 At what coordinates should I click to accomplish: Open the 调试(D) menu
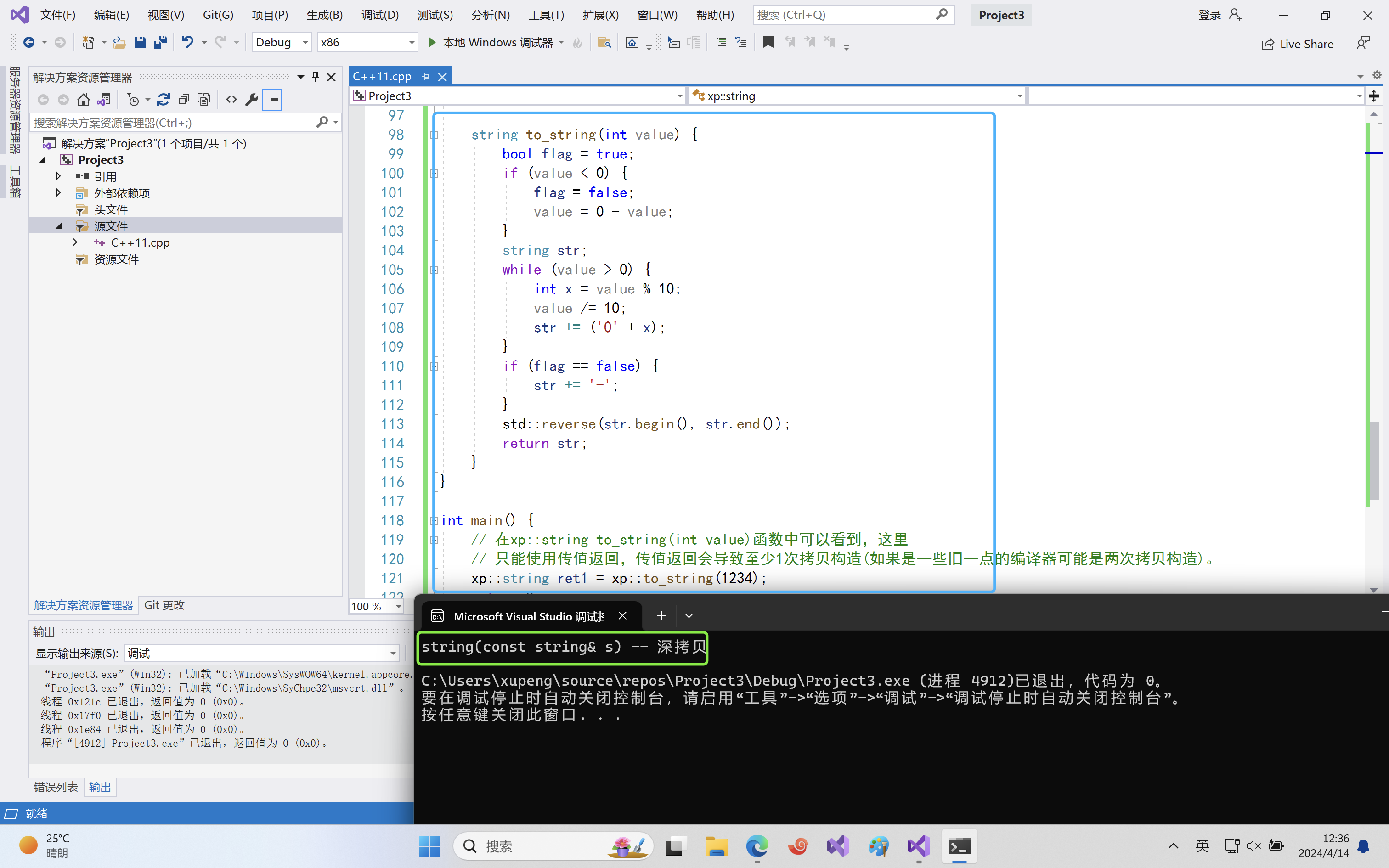(379, 15)
